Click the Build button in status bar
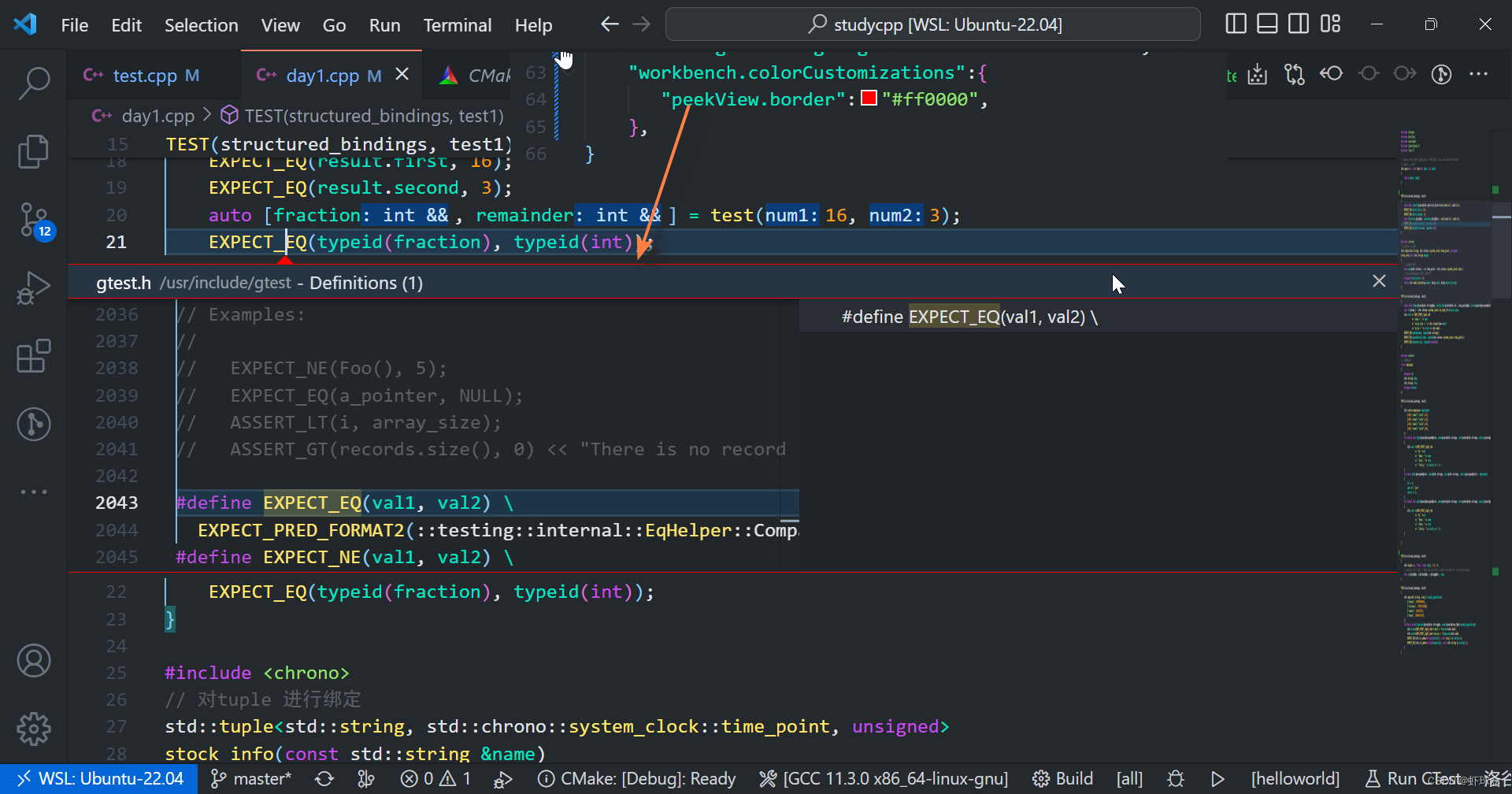Viewport: 1512px width, 794px height. pos(1062,779)
